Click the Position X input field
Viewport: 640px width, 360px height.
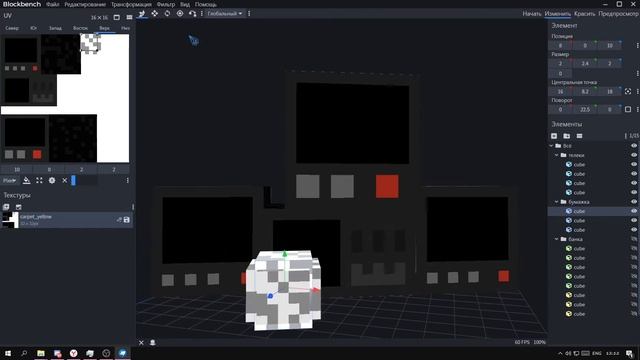coord(560,45)
